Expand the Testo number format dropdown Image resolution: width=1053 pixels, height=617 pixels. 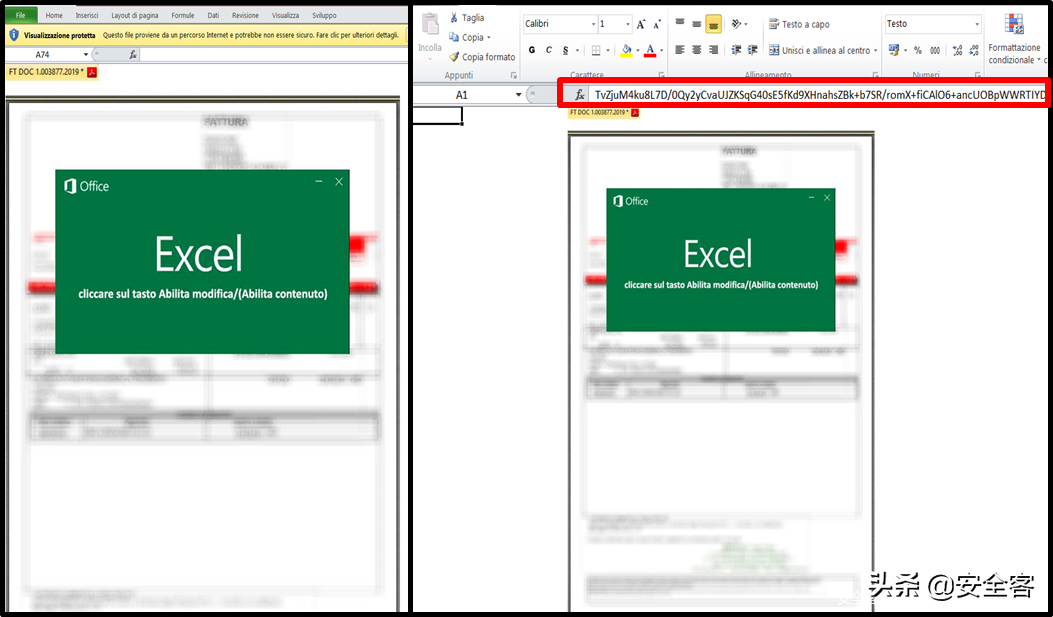point(976,24)
